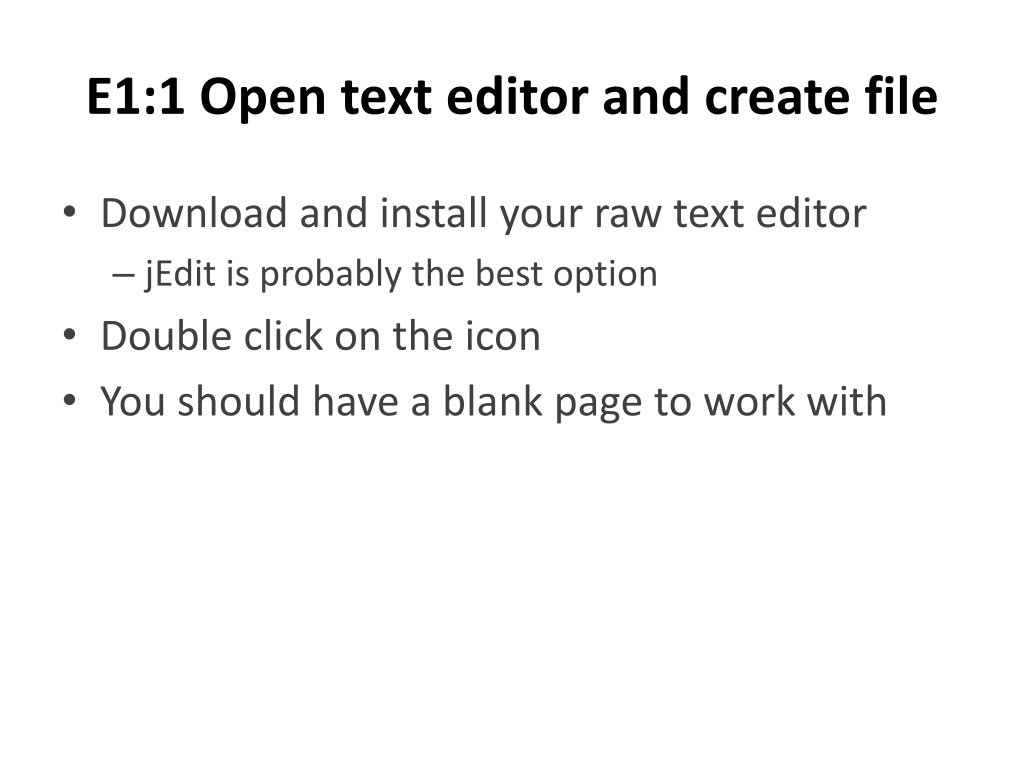This screenshot has height=768, width=1024.
Task: Click the 'You should have a blank page' line
Action: click(x=494, y=402)
